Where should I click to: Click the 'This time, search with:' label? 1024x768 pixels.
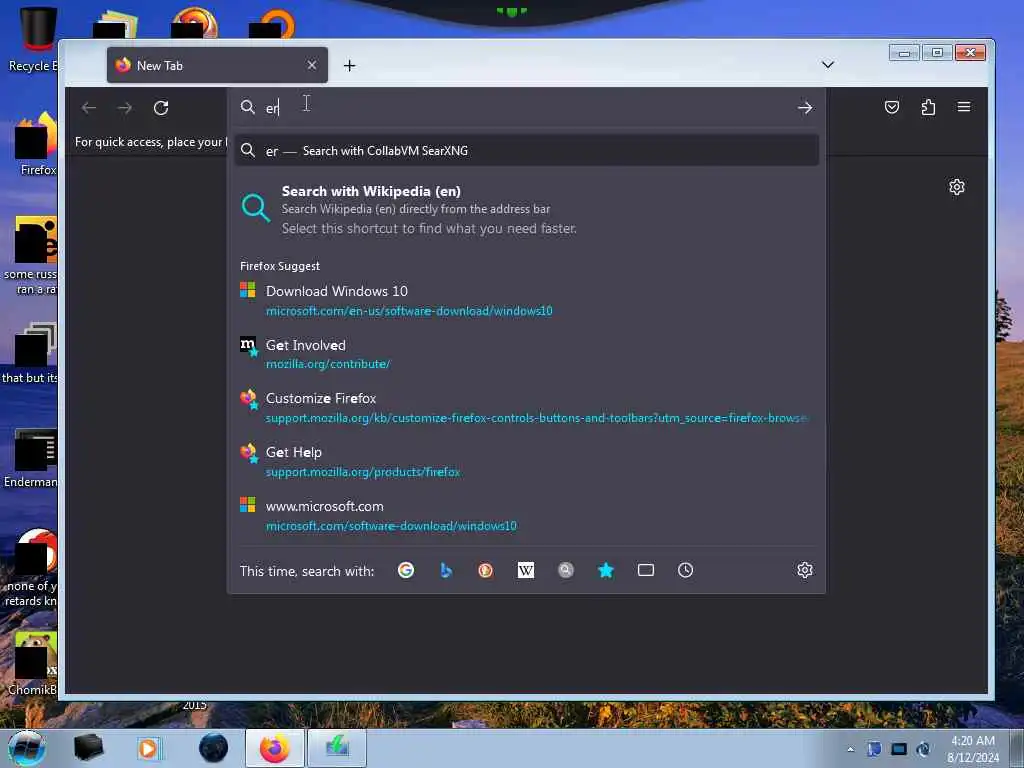pyautogui.click(x=307, y=571)
